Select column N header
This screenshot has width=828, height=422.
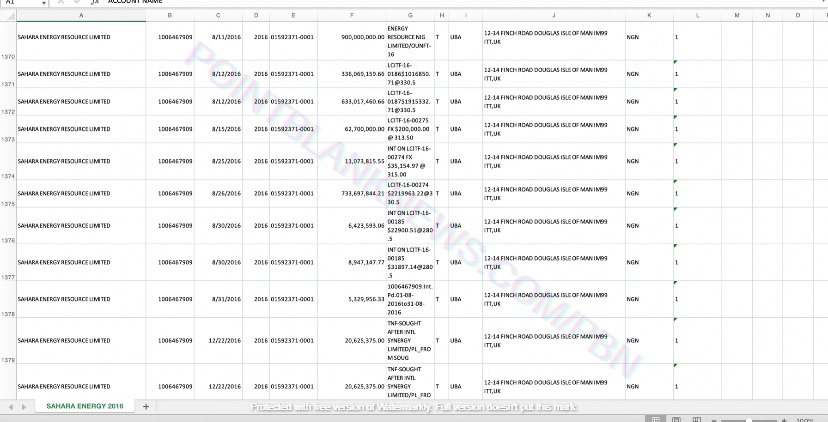pos(767,15)
